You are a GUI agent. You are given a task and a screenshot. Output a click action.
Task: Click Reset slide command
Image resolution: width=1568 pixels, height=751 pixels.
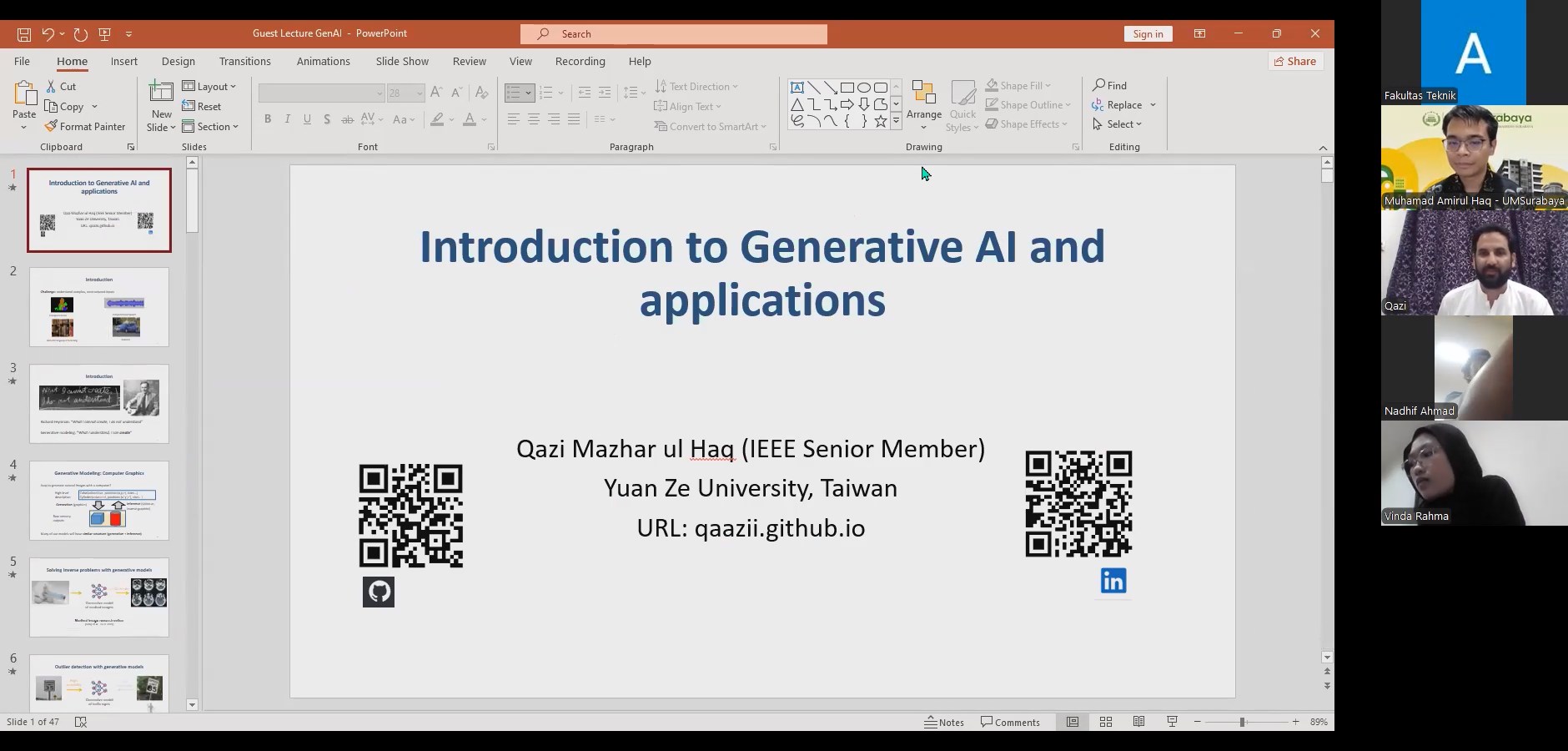pyautogui.click(x=202, y=107)
